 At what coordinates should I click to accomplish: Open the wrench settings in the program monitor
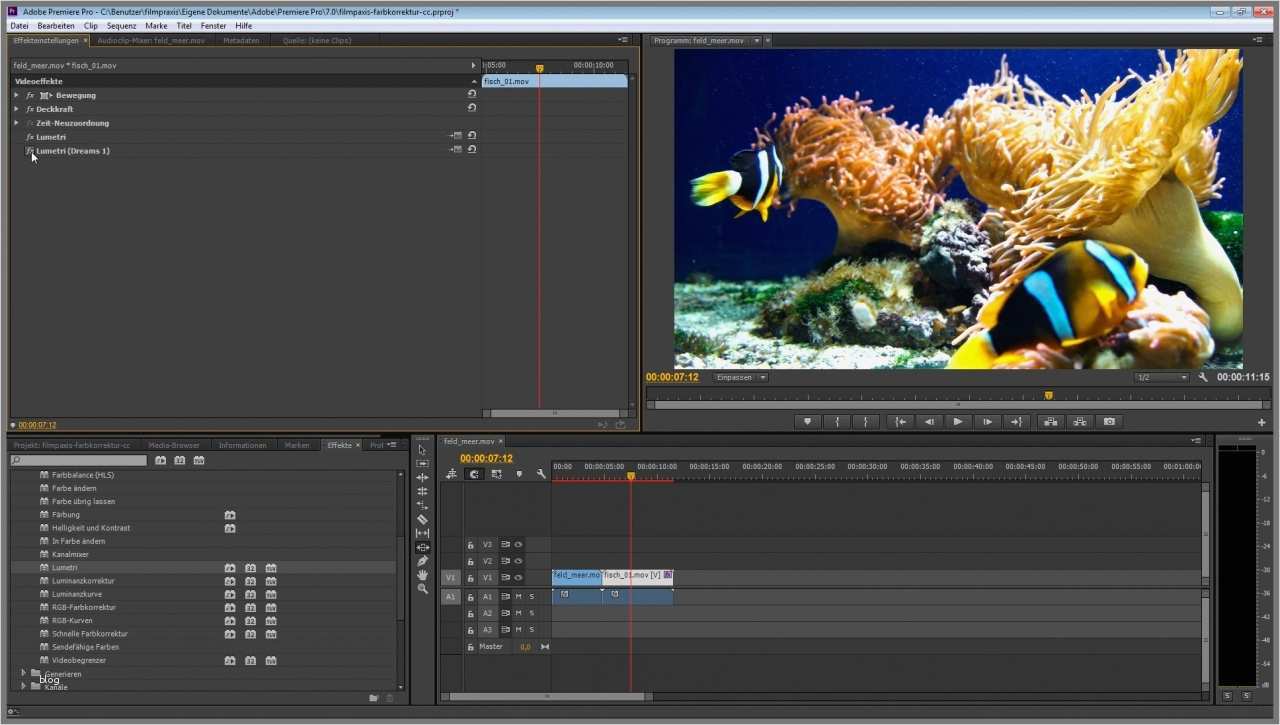pos(1203,378)
